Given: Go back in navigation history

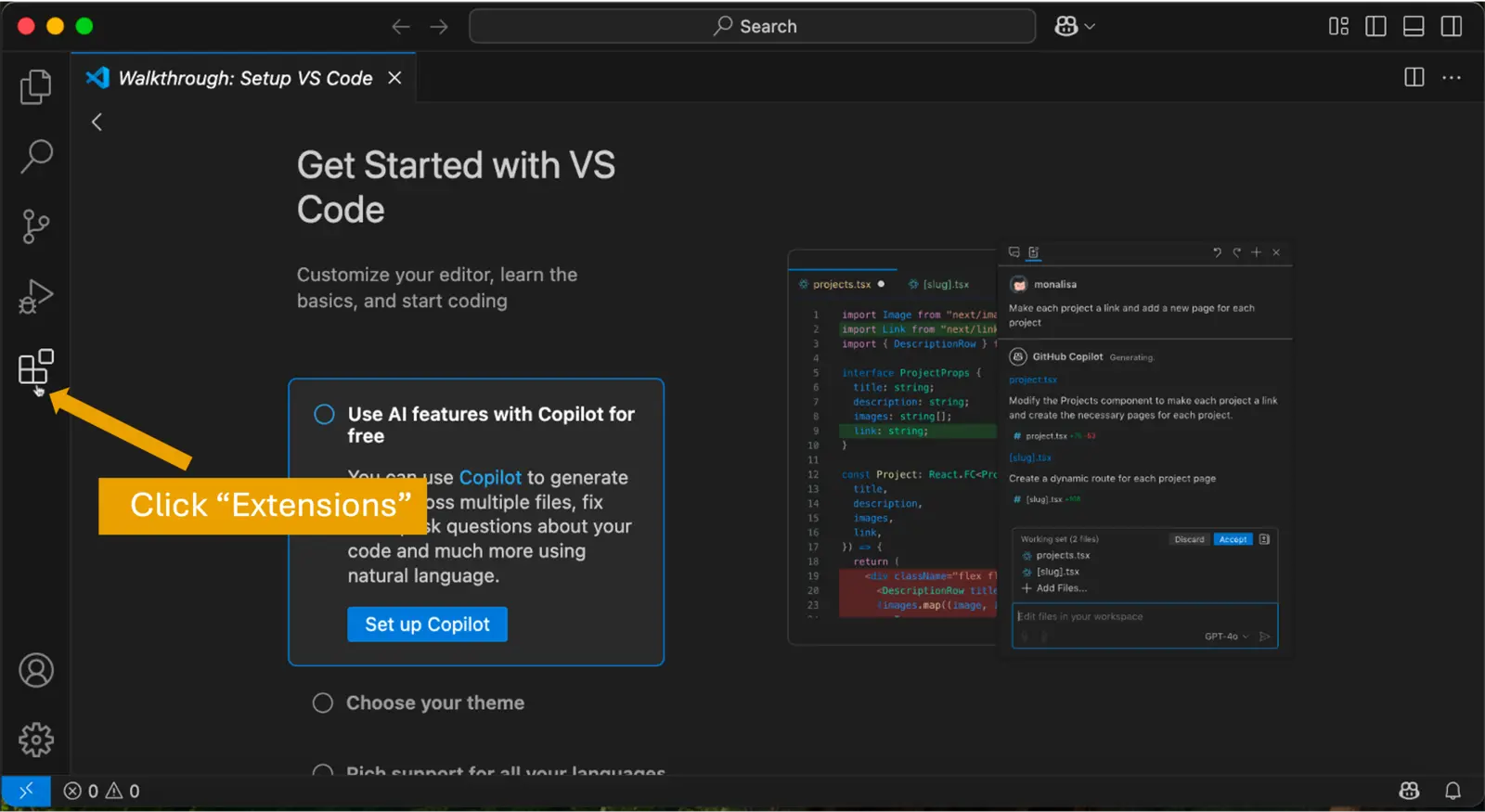Looking at the screenshot, I should [401, 27].
